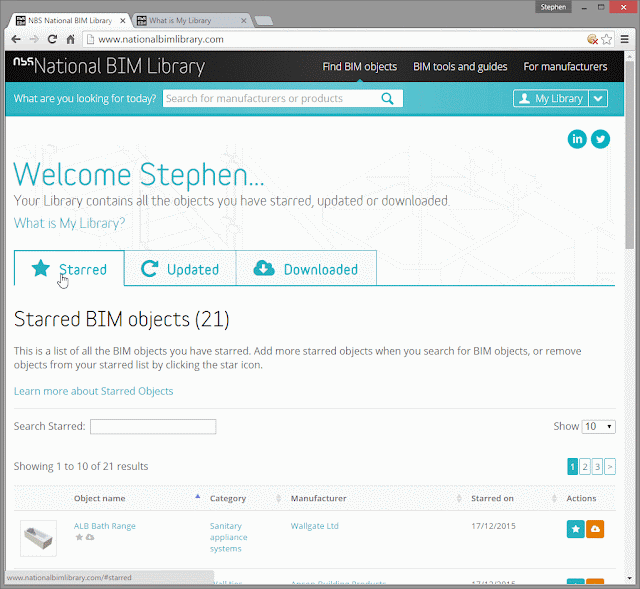Switch to the Downloaded tab

click(x=306, y=269)
